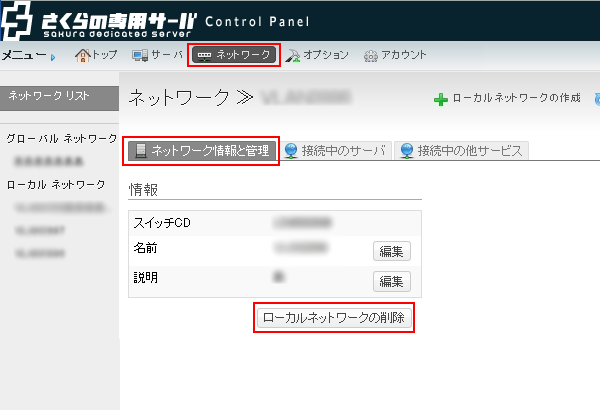Click the tools icon beside オプション
The height and width of the screenshot is (410, 600).
(x=293, y=56)
